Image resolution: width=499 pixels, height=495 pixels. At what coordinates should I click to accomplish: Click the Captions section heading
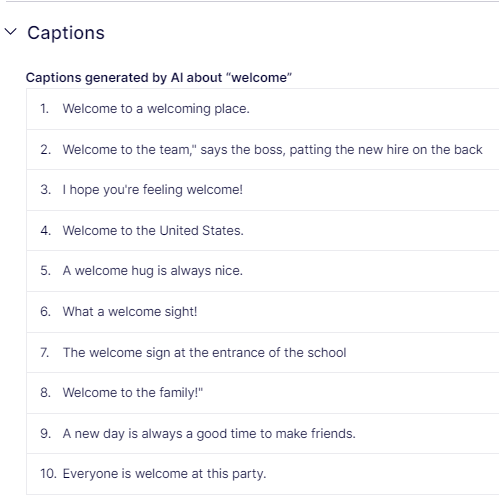coord(66,33)
